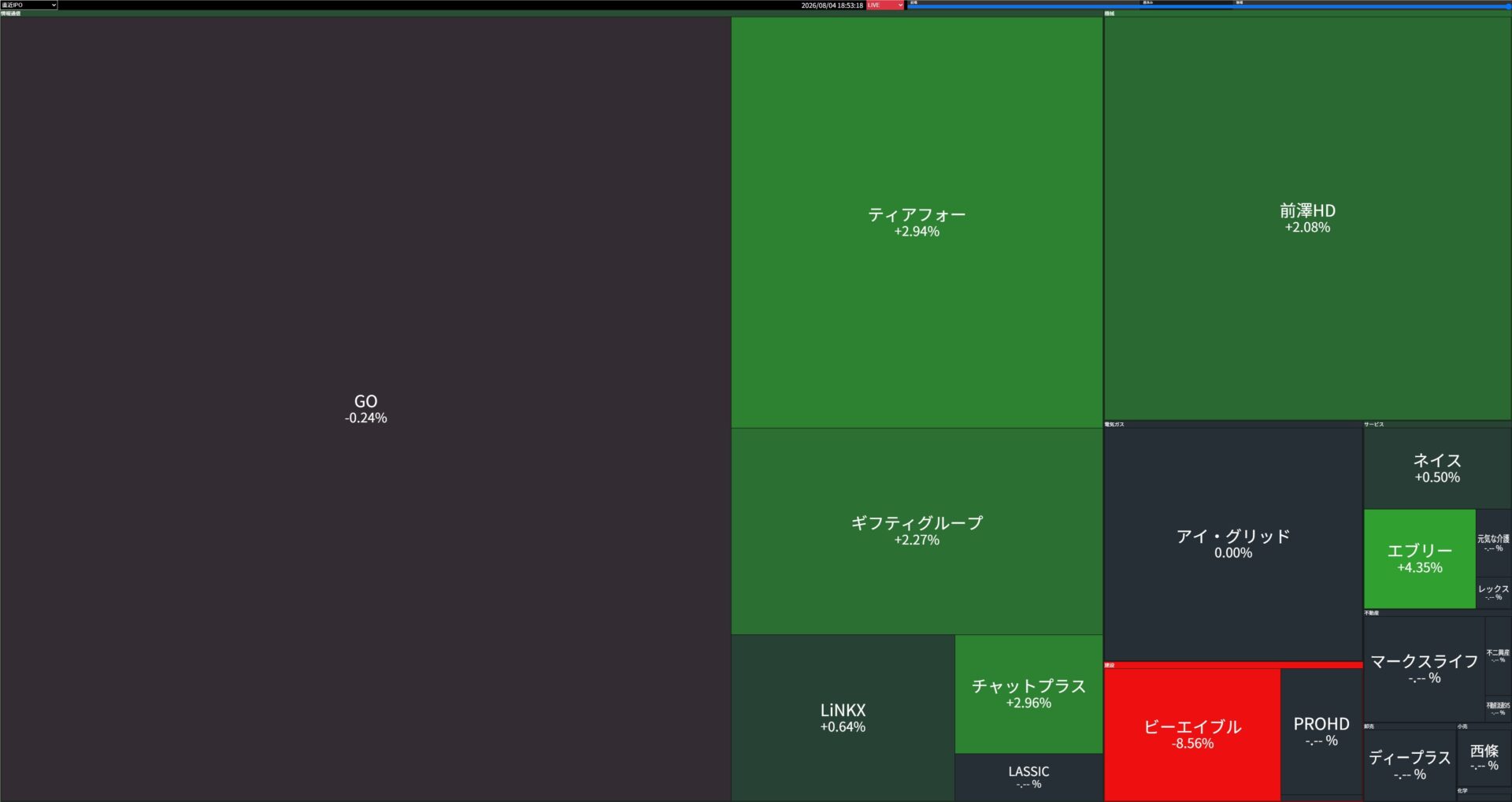Image resolution: width=1512 pixels, height=802 pixels.
Task: Click the 情報通信 sector header
Action: [x=551, y=13]
